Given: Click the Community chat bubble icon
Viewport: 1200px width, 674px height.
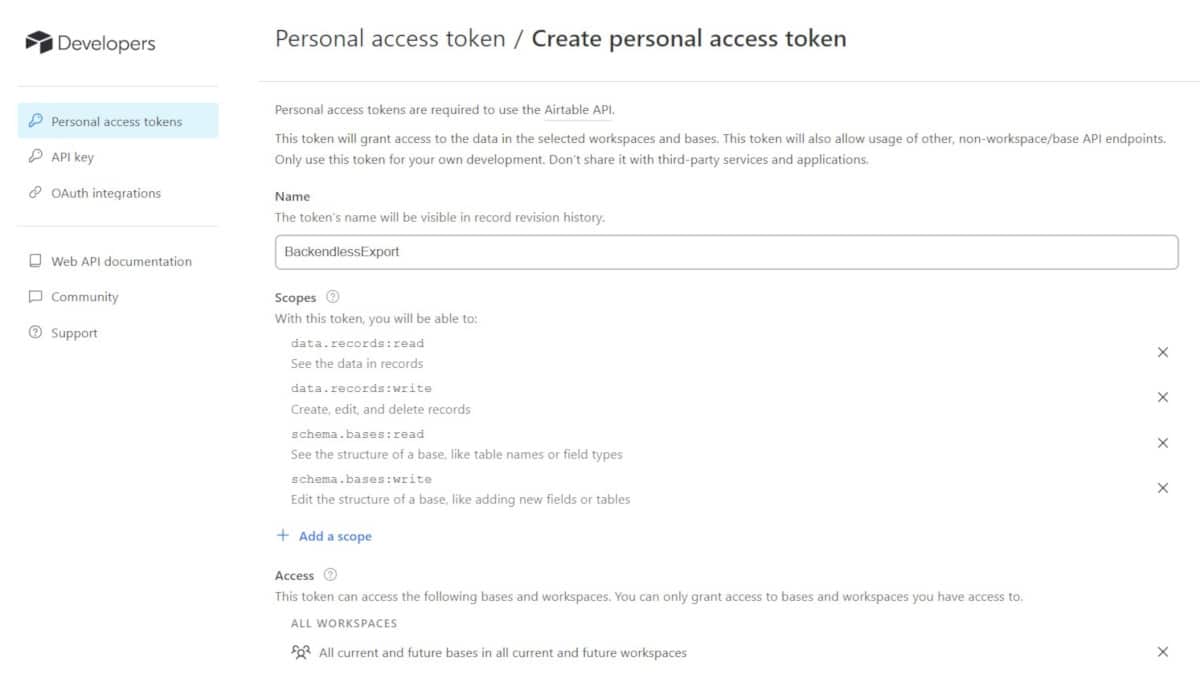Looking at the screenshot, I should tap(35, 297).
